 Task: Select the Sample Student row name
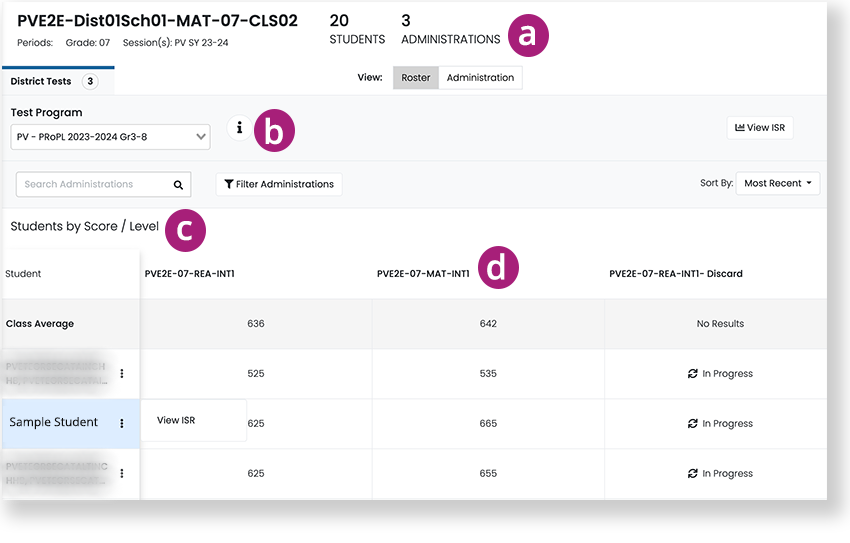click(x=54, y=423)
